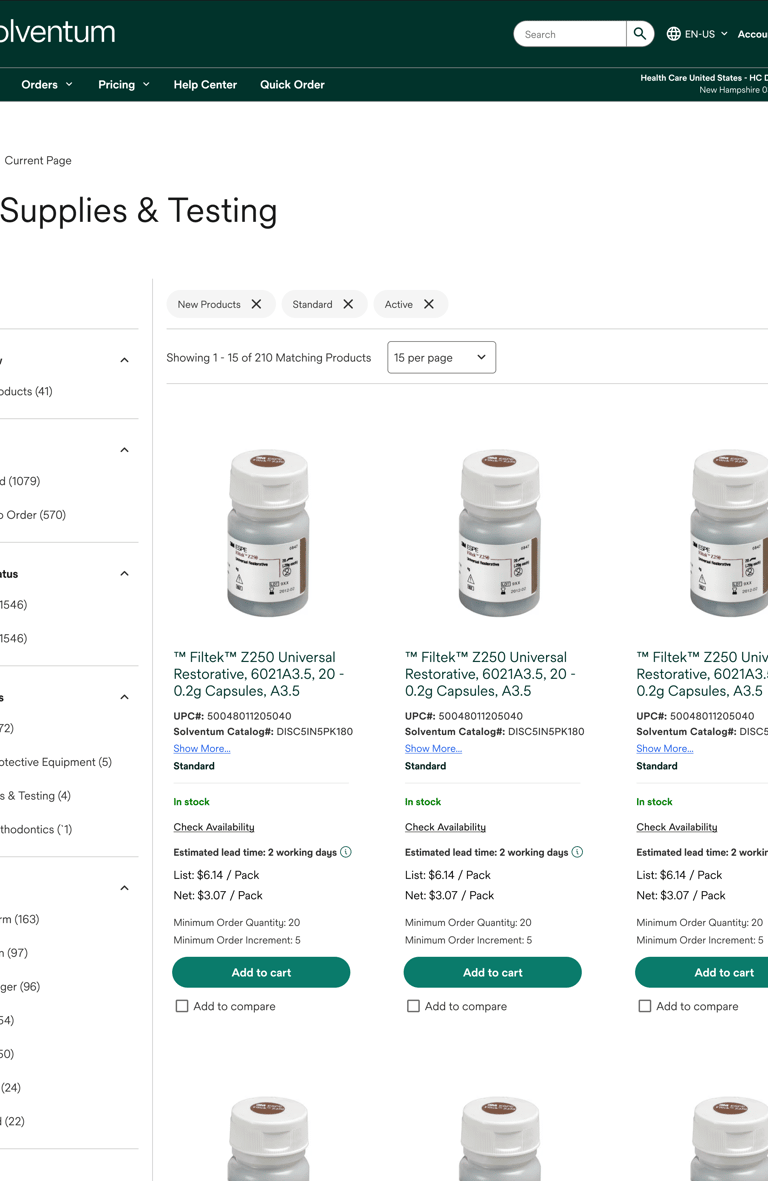Open product image in second row, first column

click(x=268, y=1138)
